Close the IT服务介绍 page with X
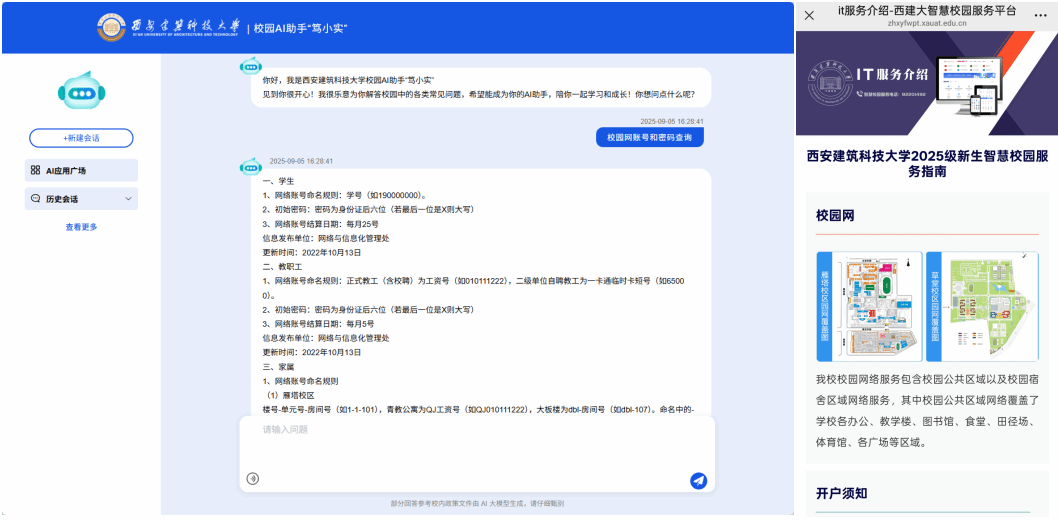The image size is (1058, 520). pos(809,15)
